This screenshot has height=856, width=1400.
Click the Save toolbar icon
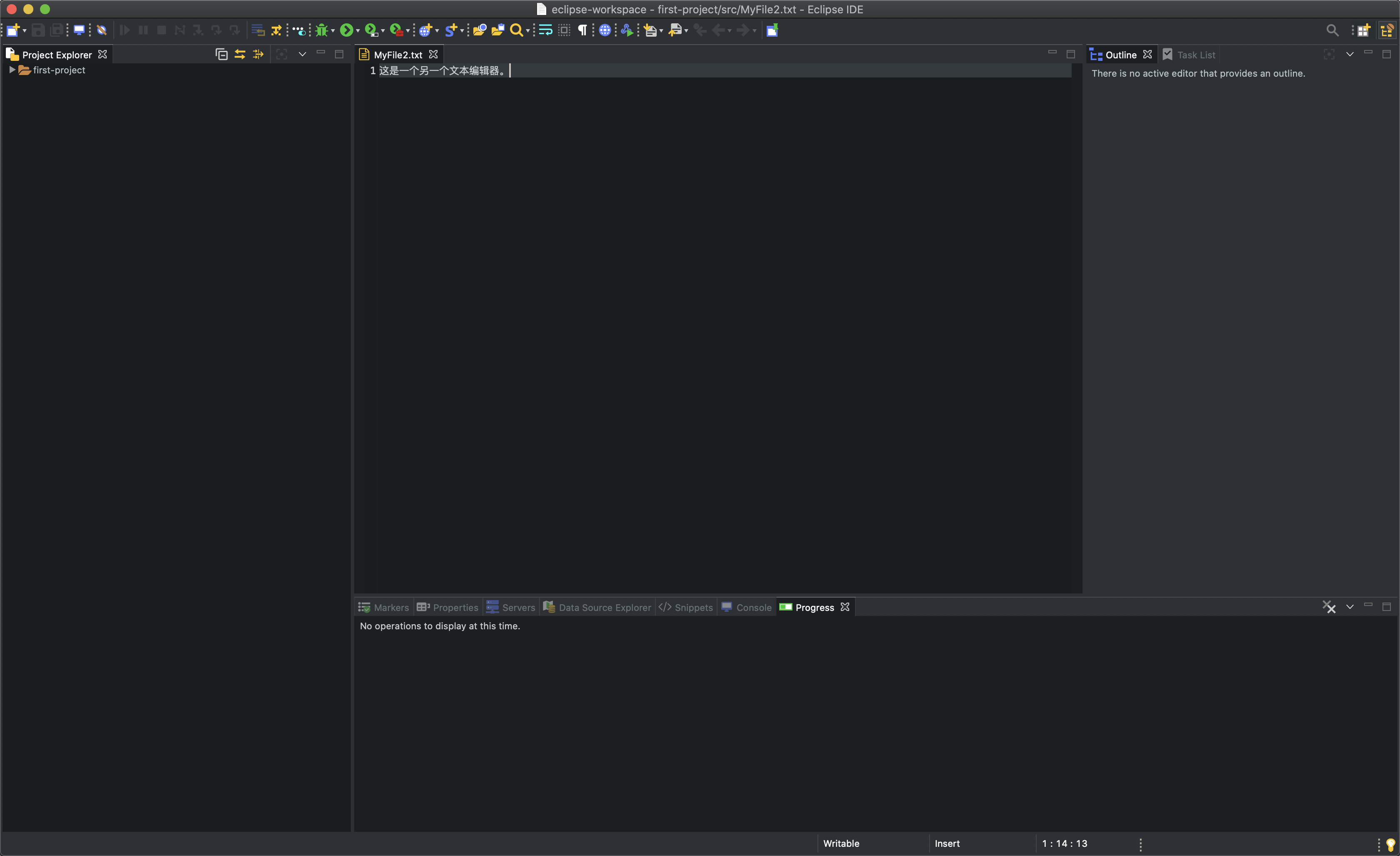pyautogui.click(x=38, y=30)
